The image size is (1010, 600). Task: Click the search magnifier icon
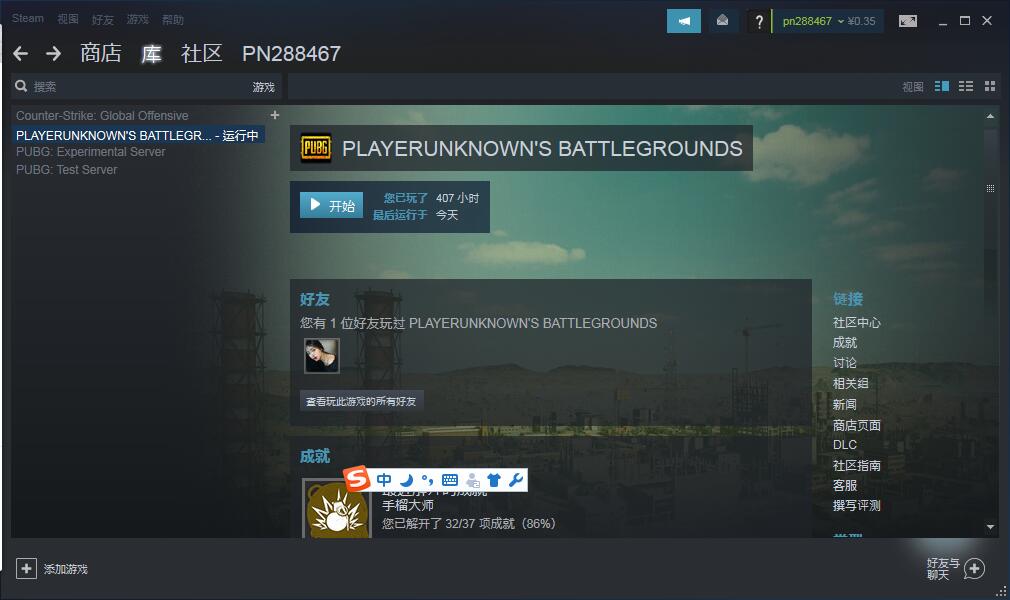point(21,86)
